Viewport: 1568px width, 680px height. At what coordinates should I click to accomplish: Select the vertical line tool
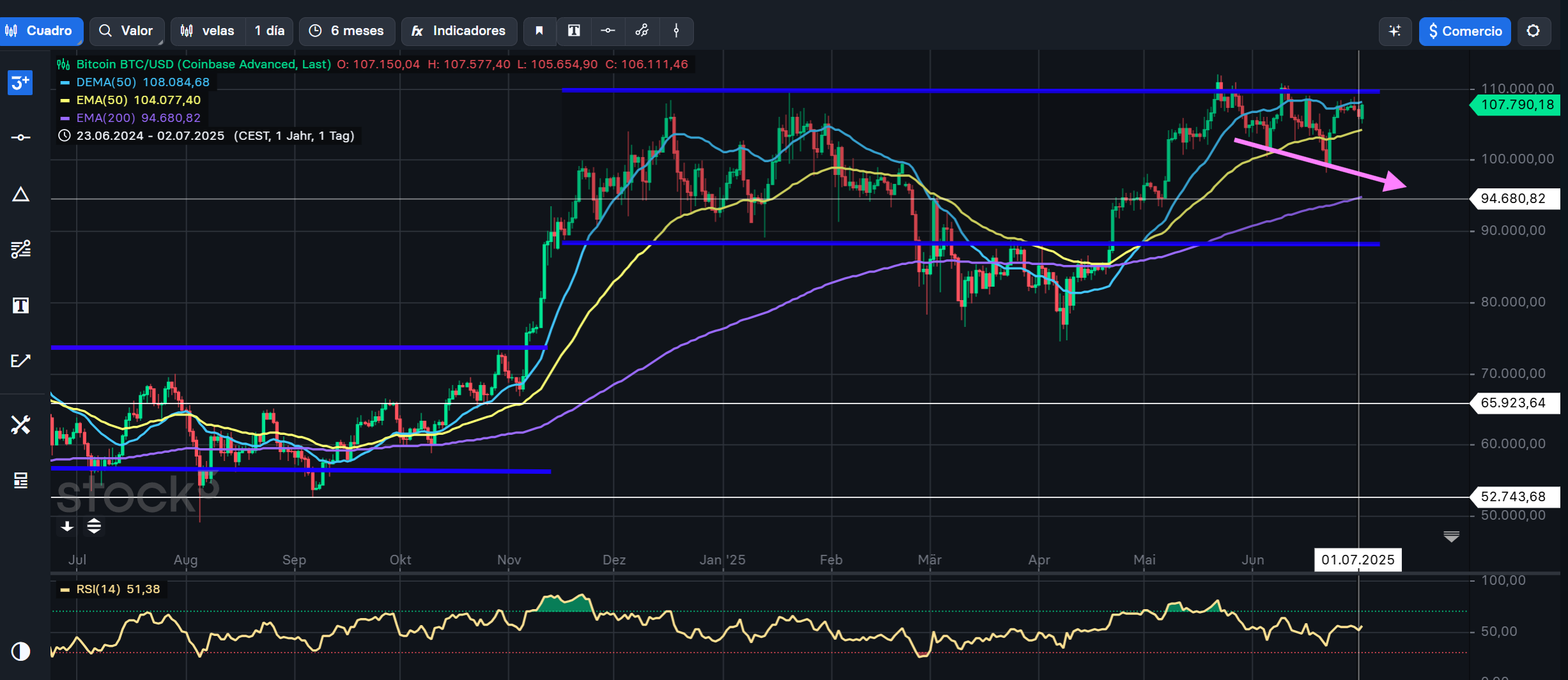click(x=676, y=31)
